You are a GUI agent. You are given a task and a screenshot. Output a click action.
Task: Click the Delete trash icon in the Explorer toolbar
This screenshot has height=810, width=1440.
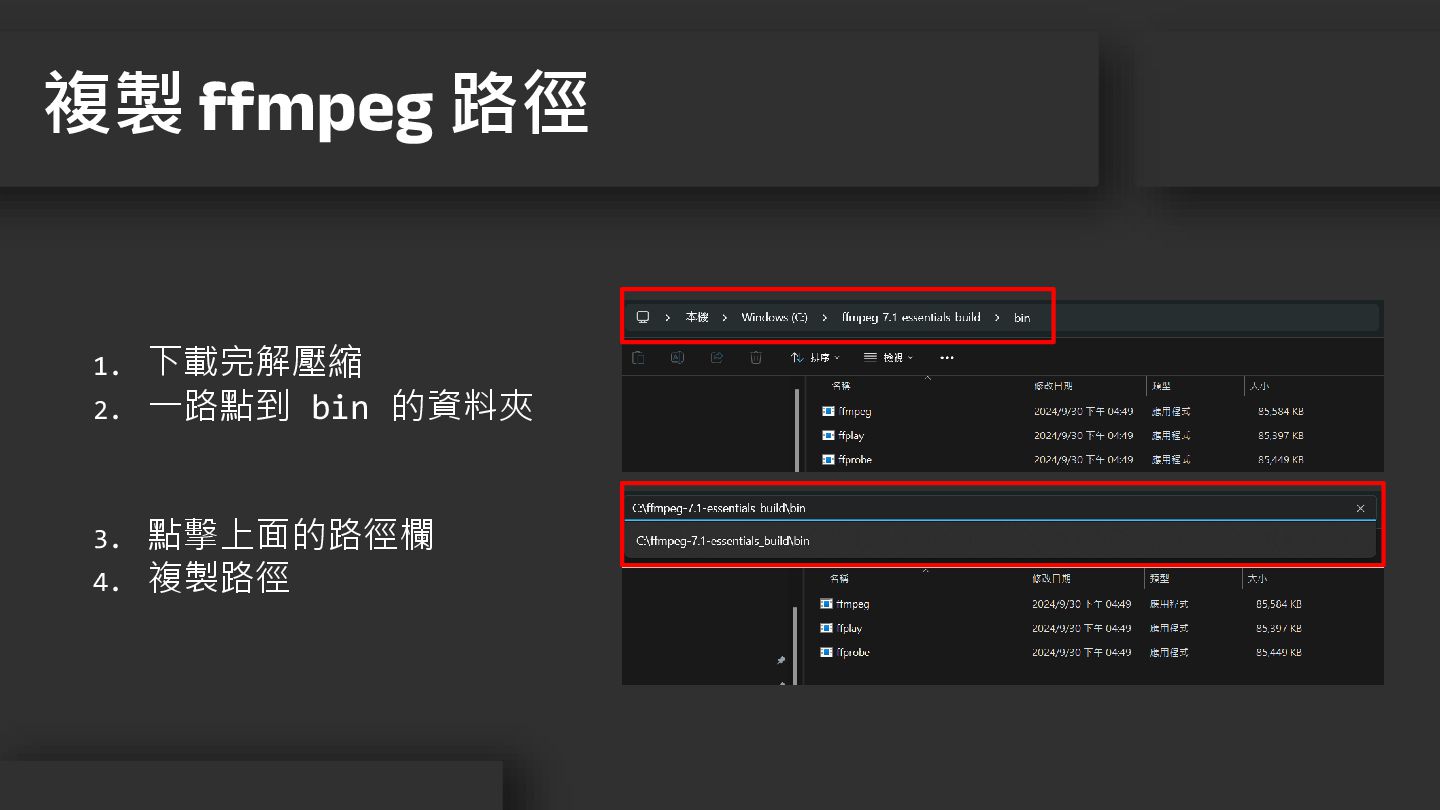[756, 357]
